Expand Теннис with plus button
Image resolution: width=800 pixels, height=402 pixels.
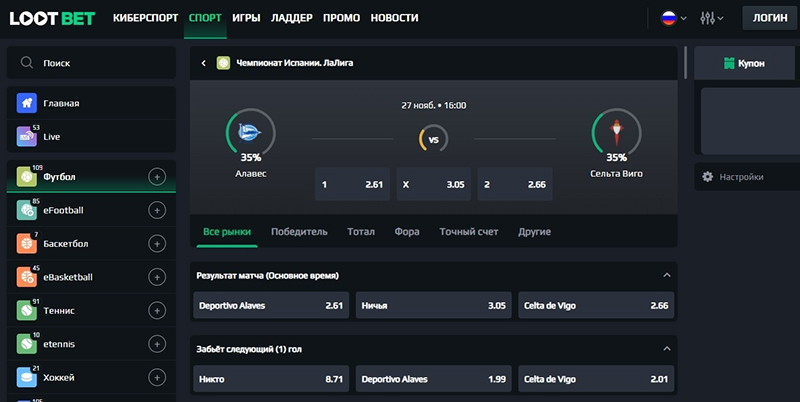(x=157, y=310)
